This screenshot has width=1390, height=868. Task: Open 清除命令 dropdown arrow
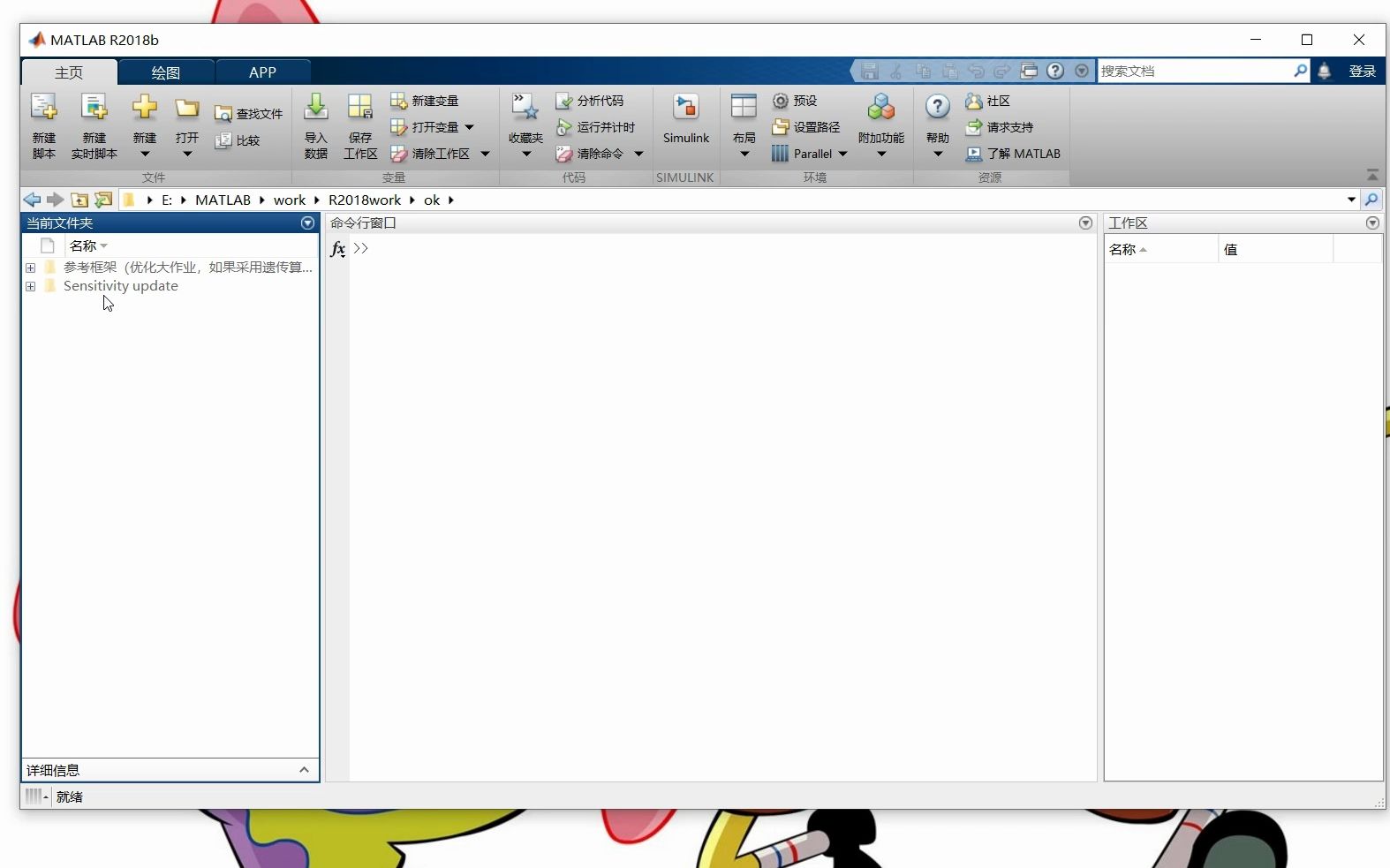coord(638,154)
